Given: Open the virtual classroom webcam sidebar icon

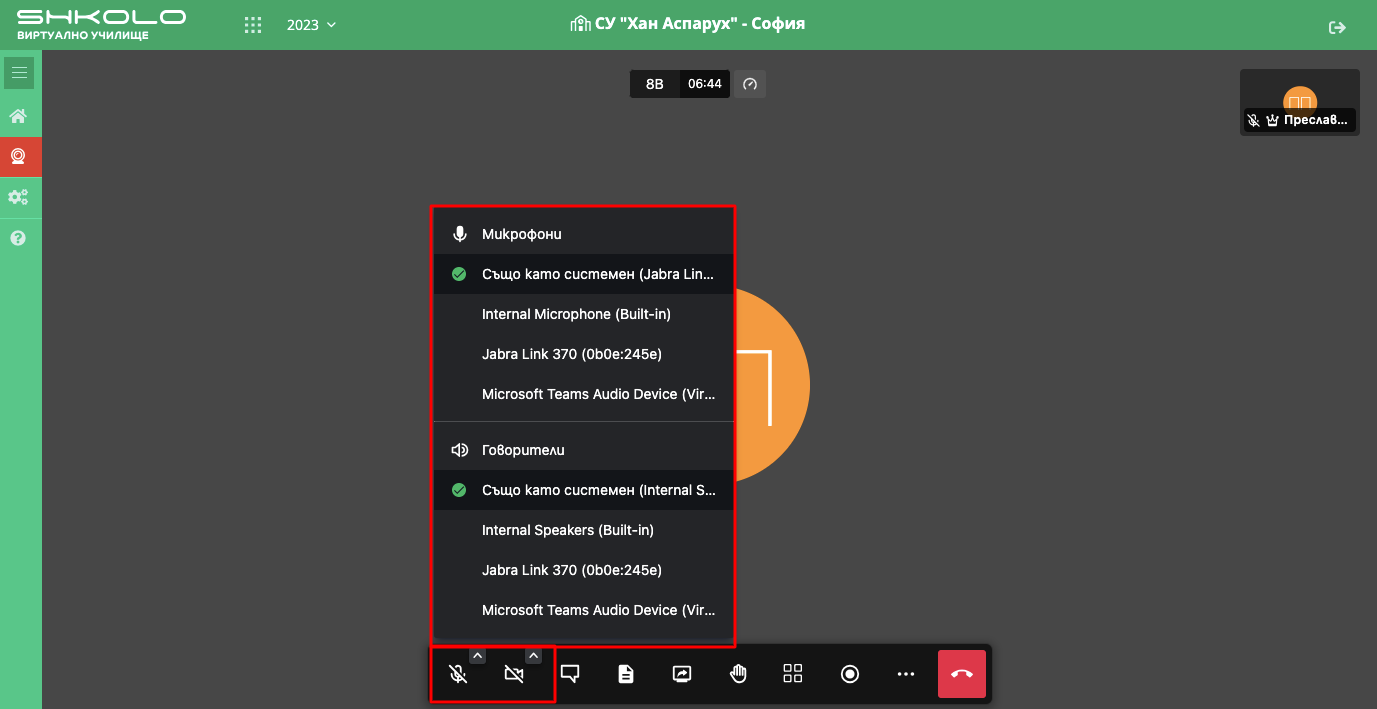Looking at the screenshot, I should 18,156.
